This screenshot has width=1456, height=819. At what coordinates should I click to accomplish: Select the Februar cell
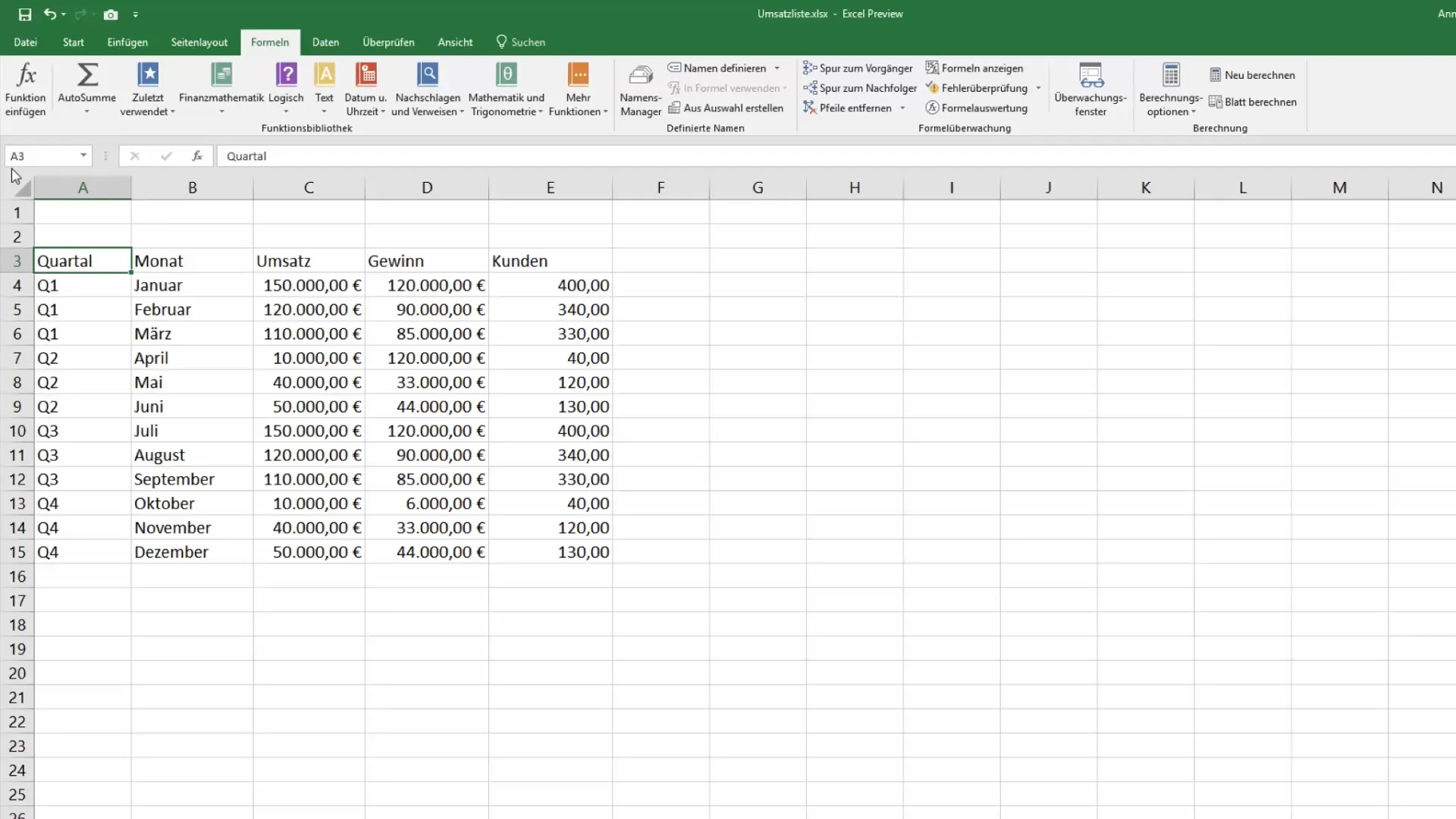tap(192, 309)
